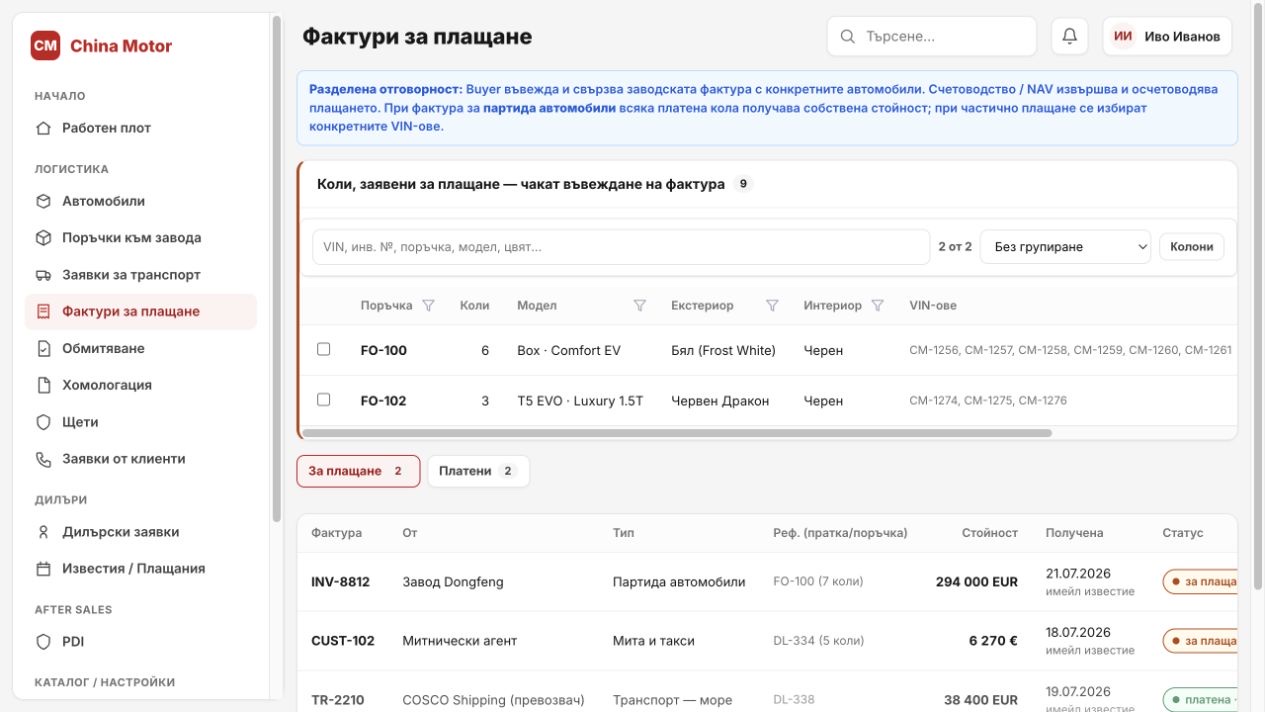Click the DL-334 (5 коли) reference

tap(818, 641)
